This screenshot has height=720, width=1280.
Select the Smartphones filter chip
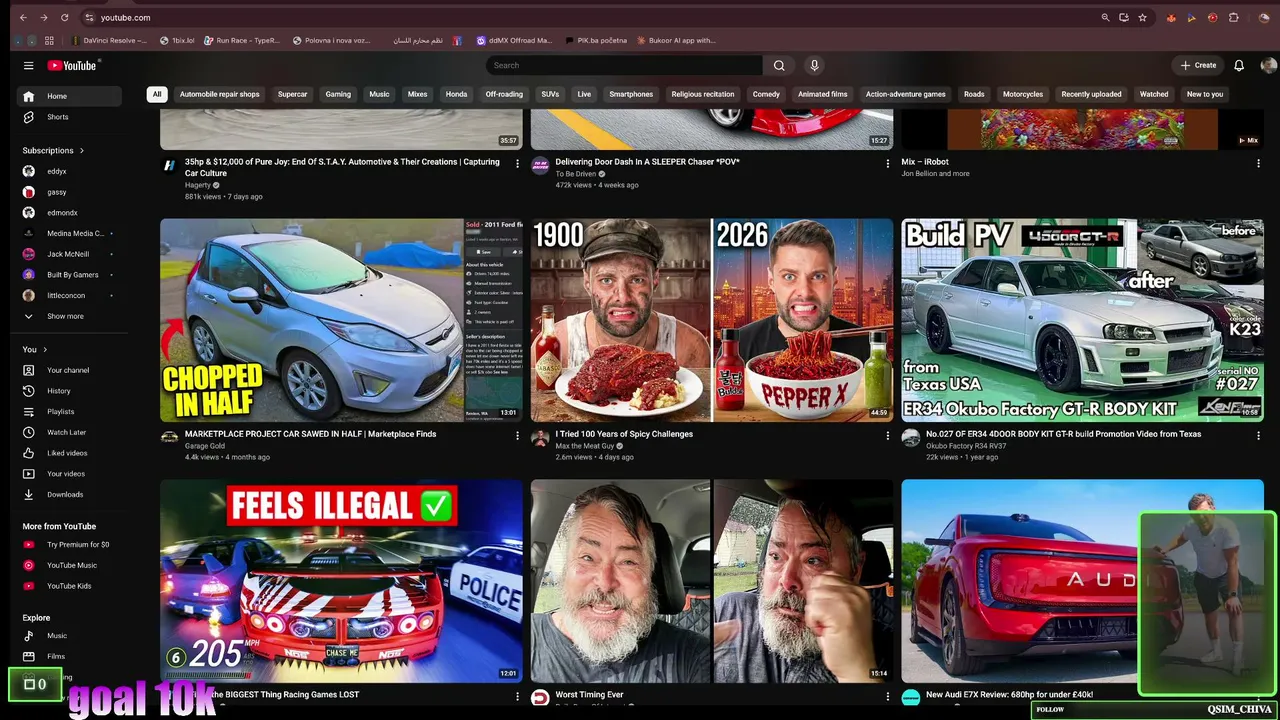tap(631, 94)
